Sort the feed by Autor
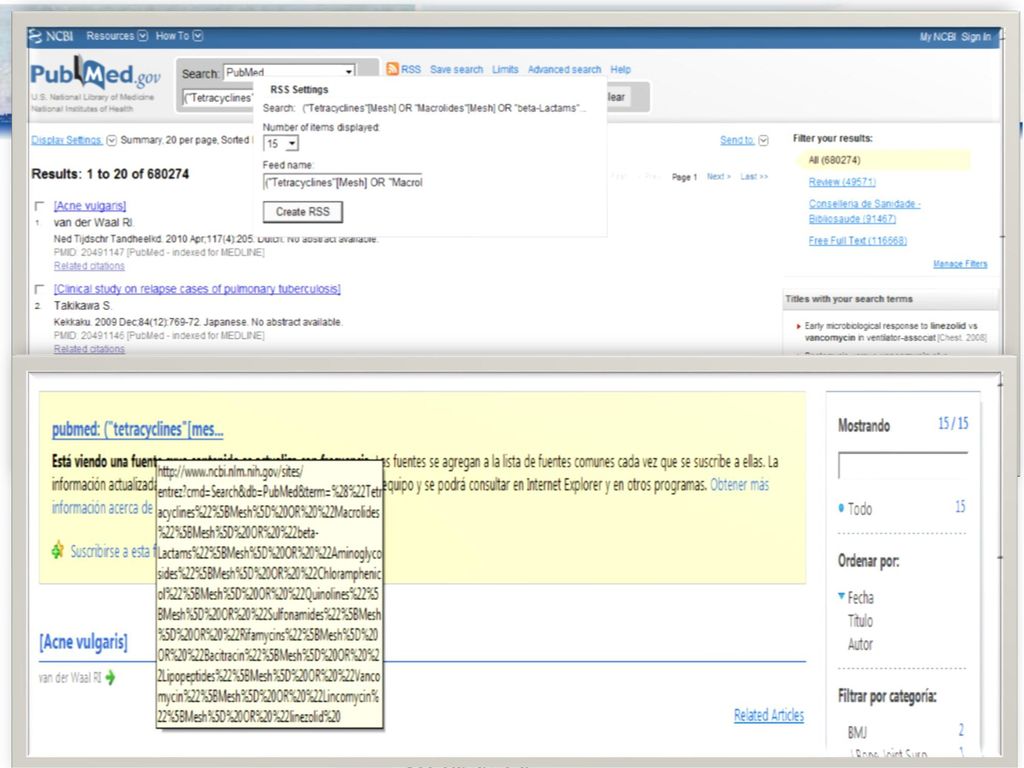Image resolution: width=1024 pixels, height=768 pixels. [860, 644]
